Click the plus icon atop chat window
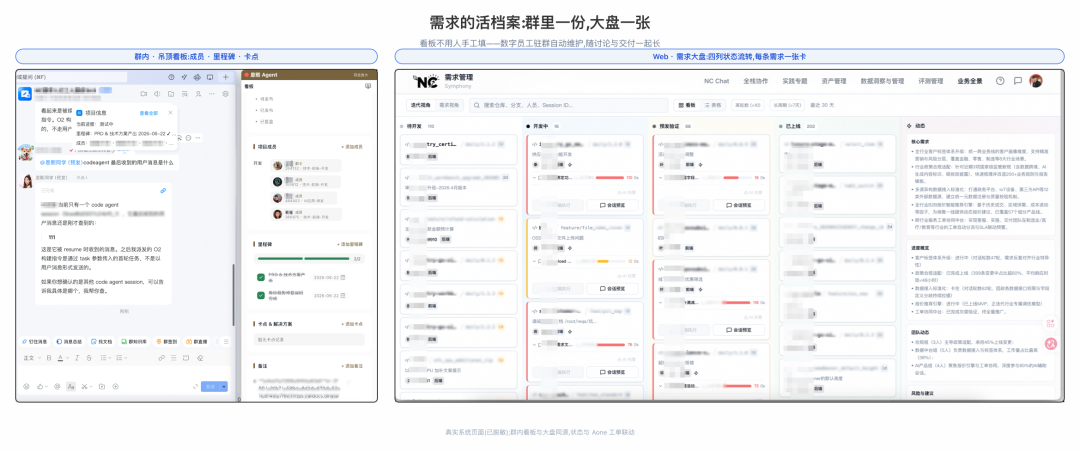1080x453 pixels. coord(225,77)
